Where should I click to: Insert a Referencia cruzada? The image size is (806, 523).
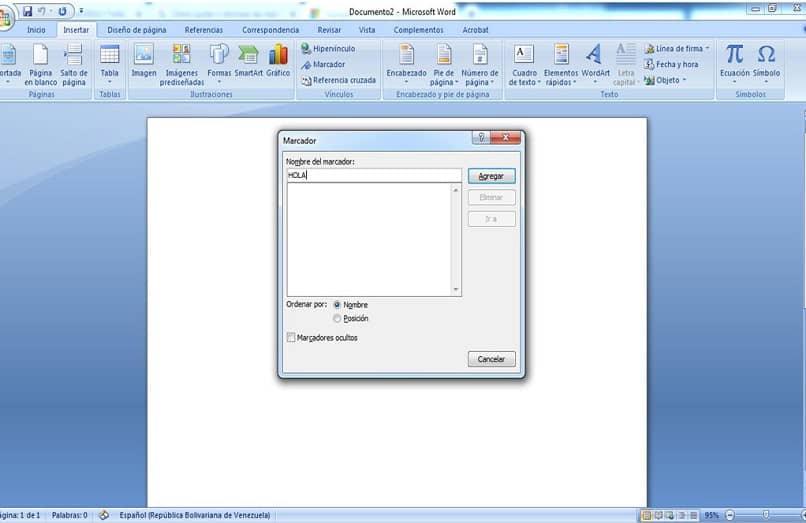339,80
